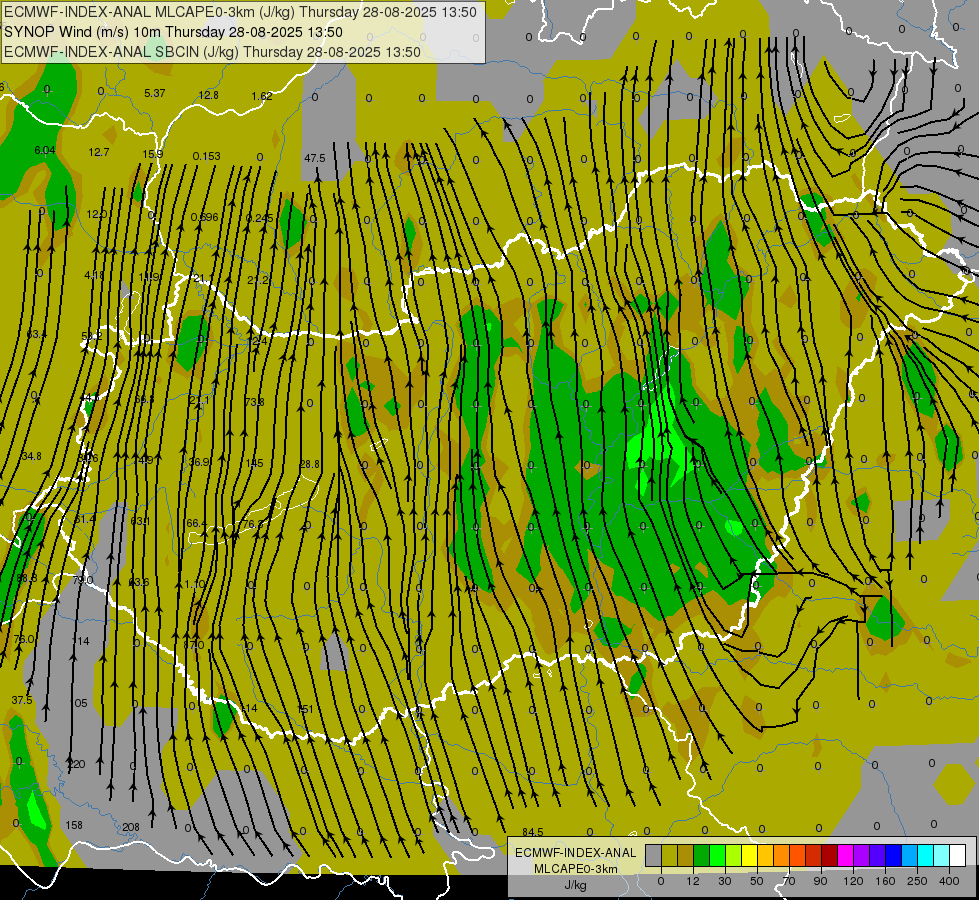Viewport: 979px width, 900px height.
Task: Pick the dark green swatch in the color scale
Action: point(702,856)
